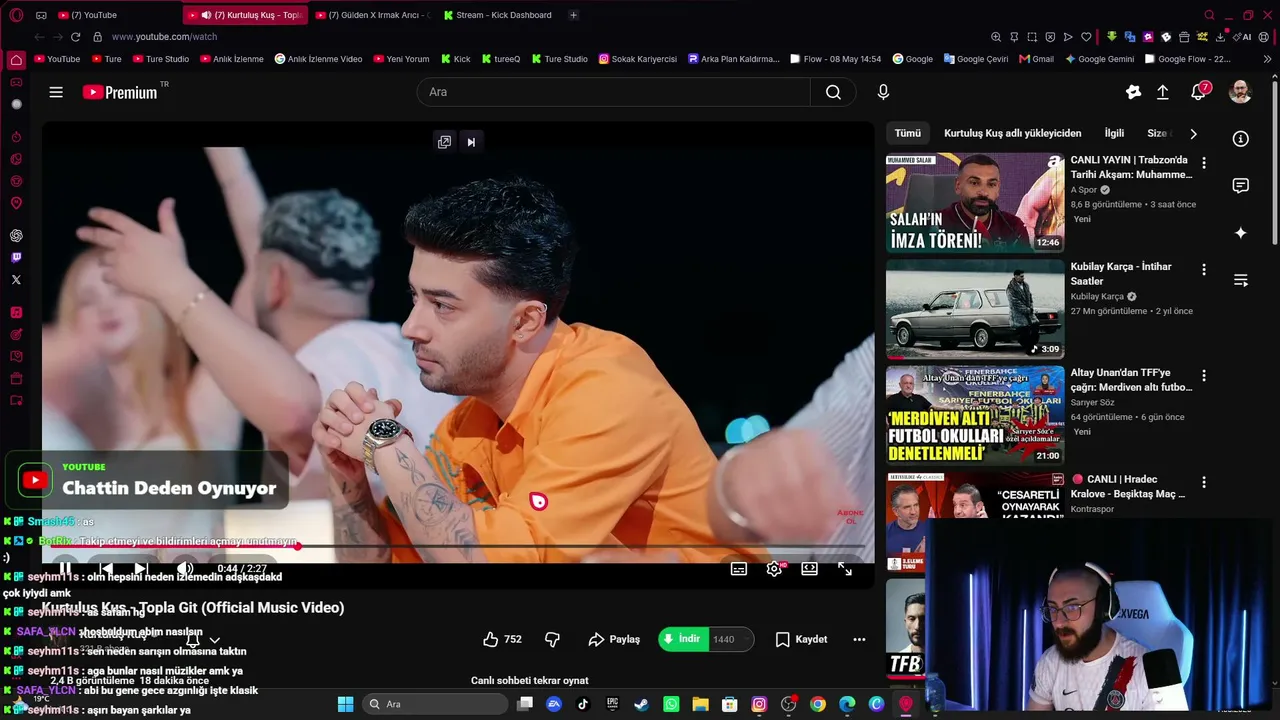1280x720 pixels.
Task: Open the Gmail bookmark
Action: click(1037, 59)
